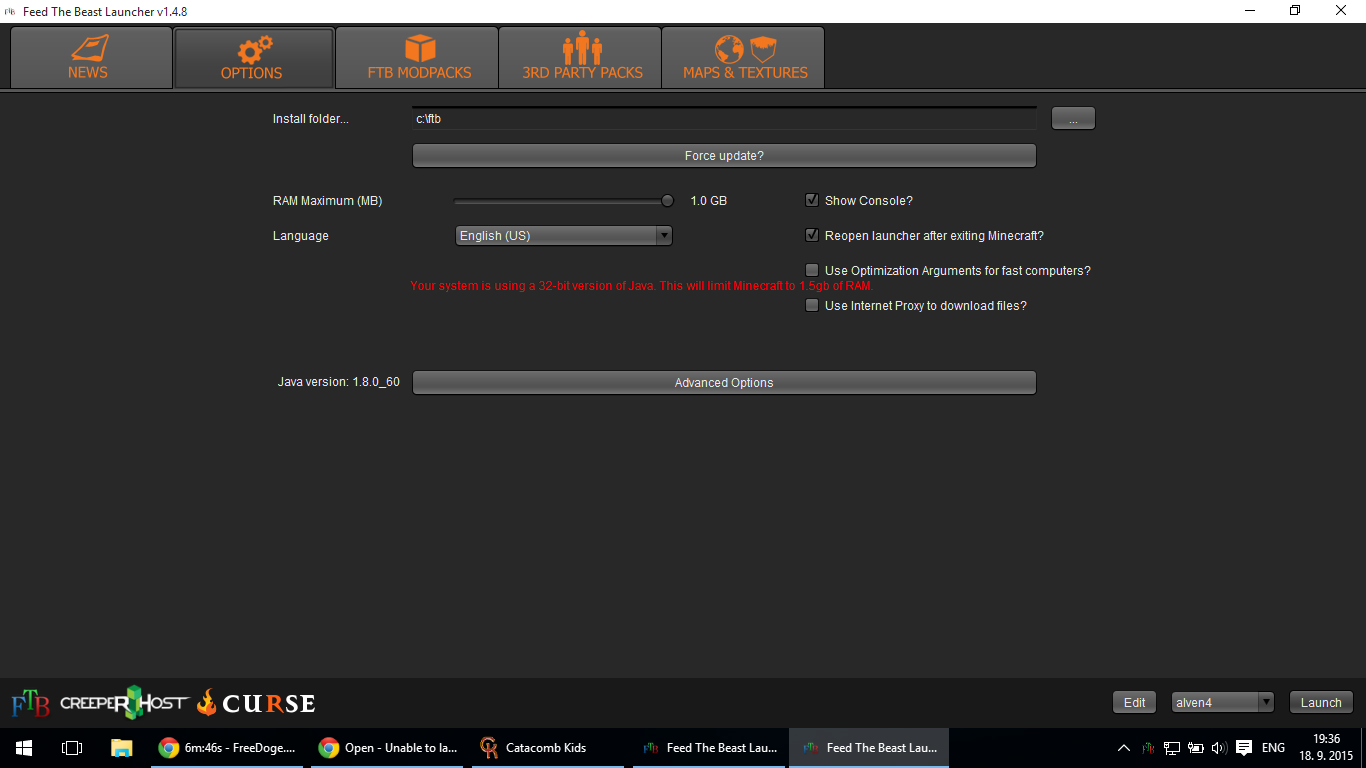Screen dimensions: 1366x768
Task: Open the Windows Start menu
Action: click(24, 748)
